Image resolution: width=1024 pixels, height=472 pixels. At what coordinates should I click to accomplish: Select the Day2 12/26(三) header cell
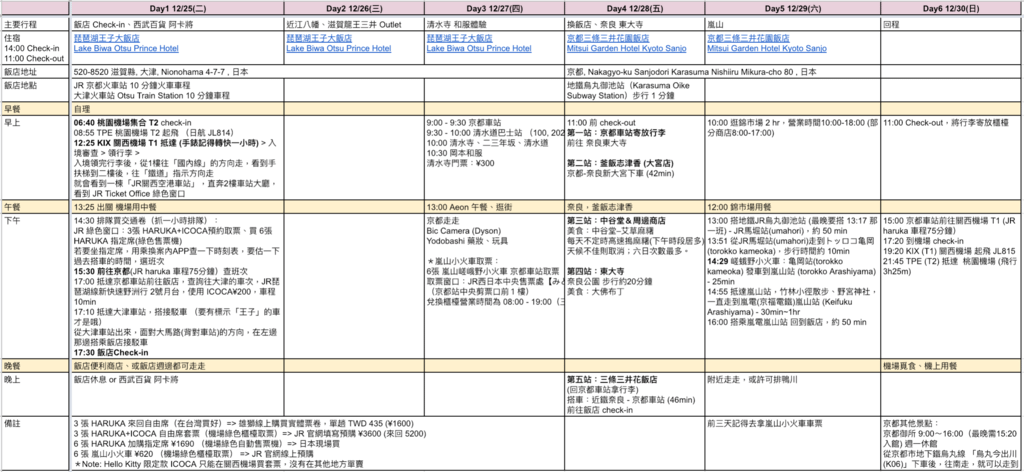[x=354, y=8]
